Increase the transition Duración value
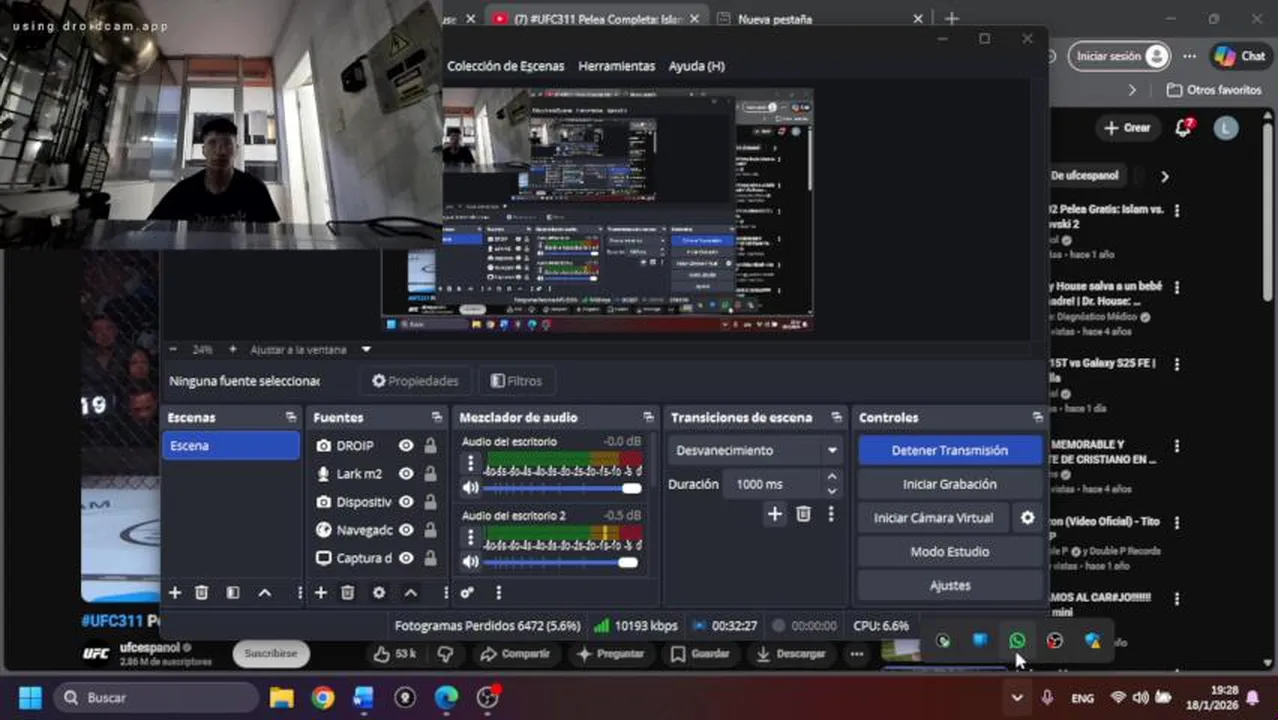Image resolution: width=1278 pixels, height=720 pixels. click(832, 478)
